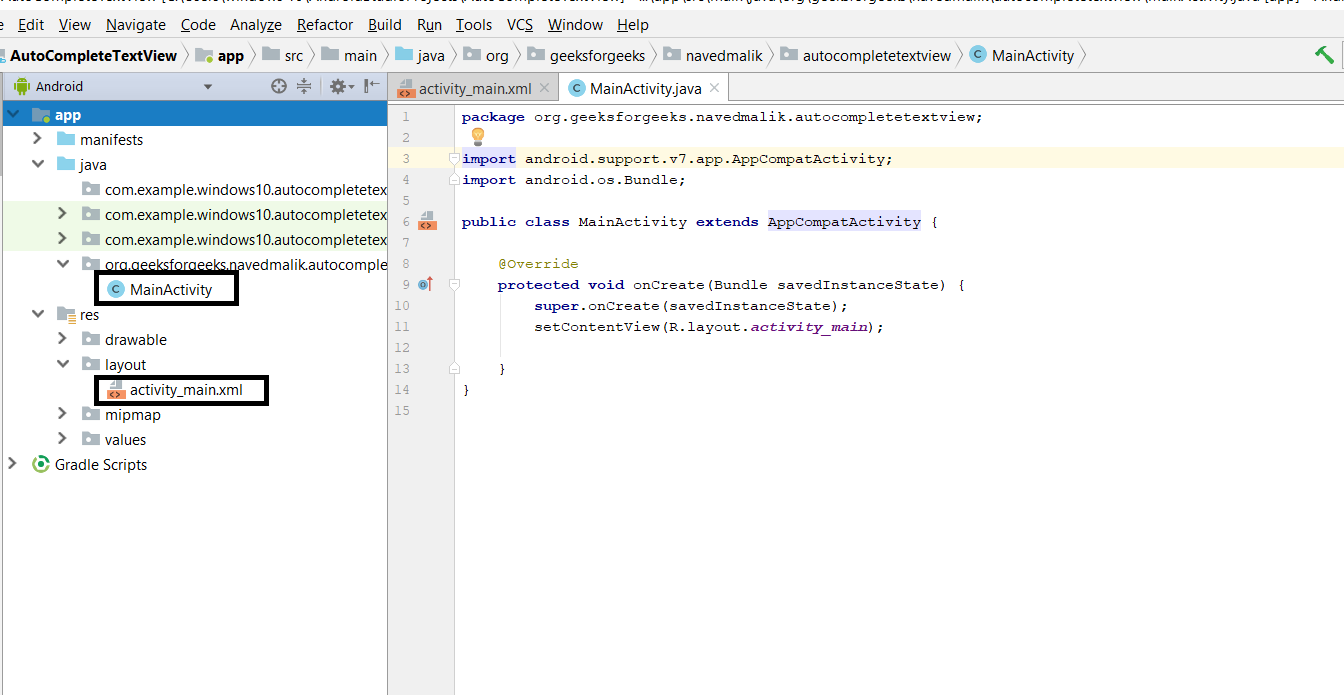Click the MainActivity class icon in breadcrumb
The height and width of the screenshot is (695, 1344).
pos(977,55)
